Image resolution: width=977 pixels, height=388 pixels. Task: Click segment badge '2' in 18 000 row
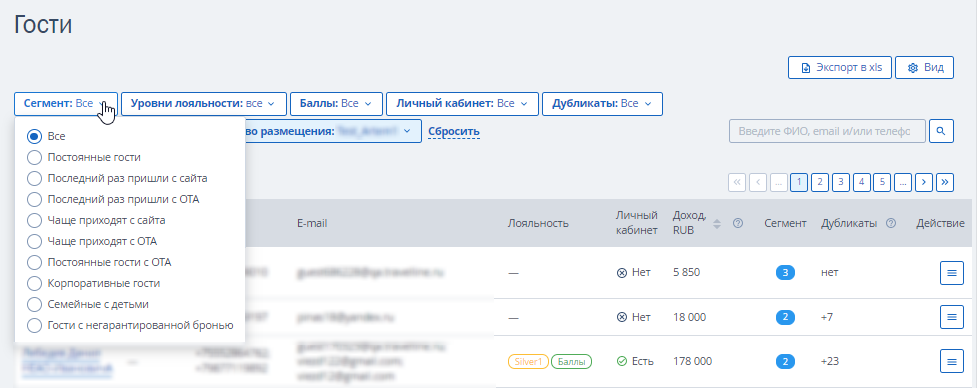pyautogui.click(x=785, y=318)
